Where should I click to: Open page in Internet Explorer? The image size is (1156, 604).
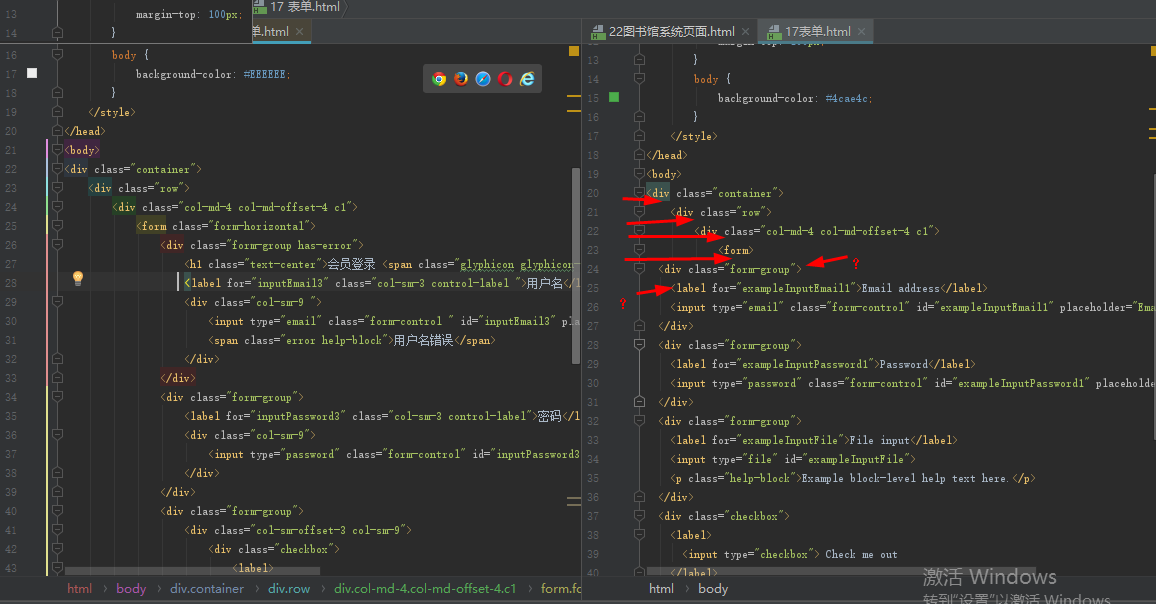point(527,79)
